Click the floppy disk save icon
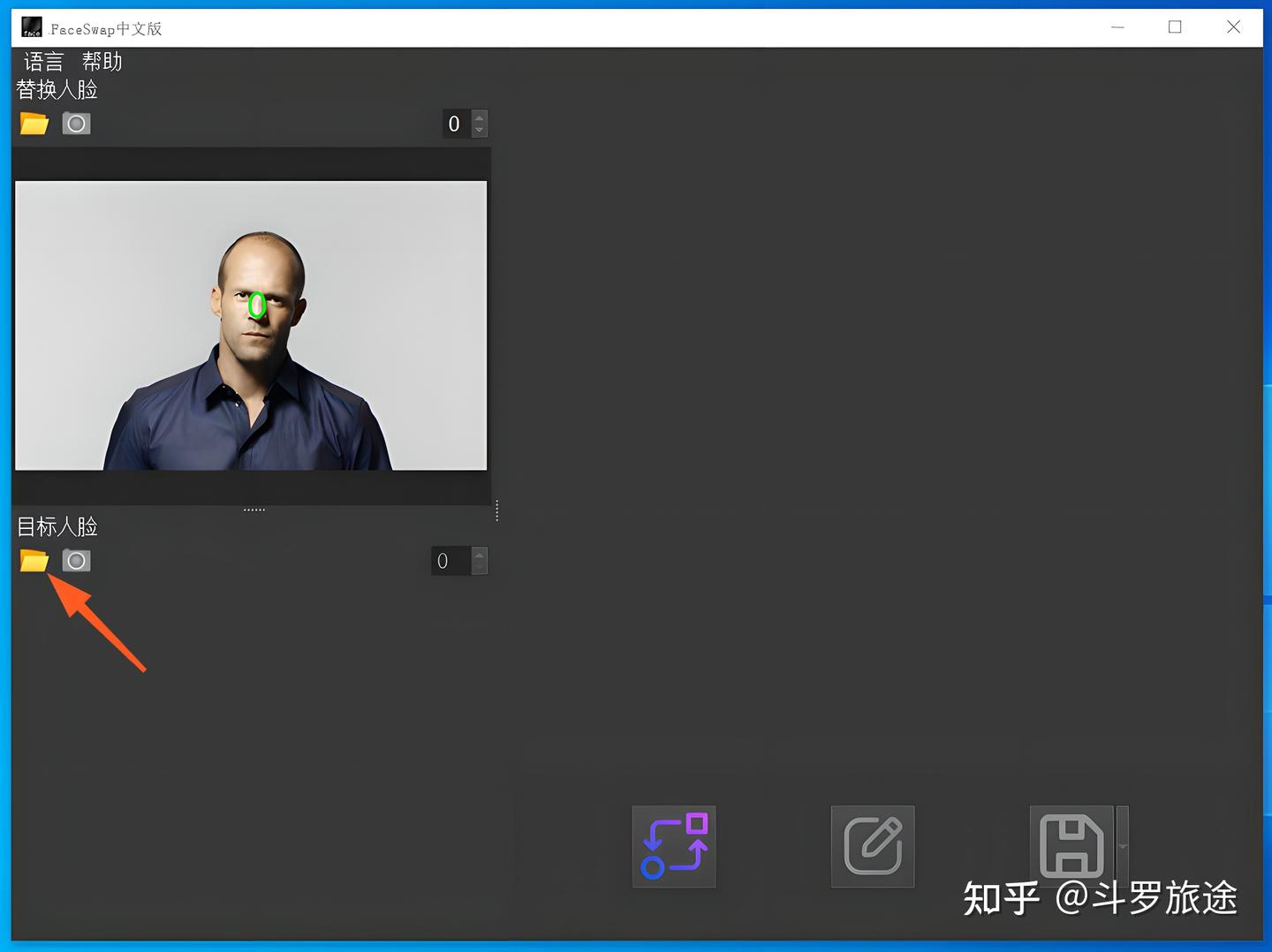The height and width of the screenshot is (952, 1272). point(1071,846)
